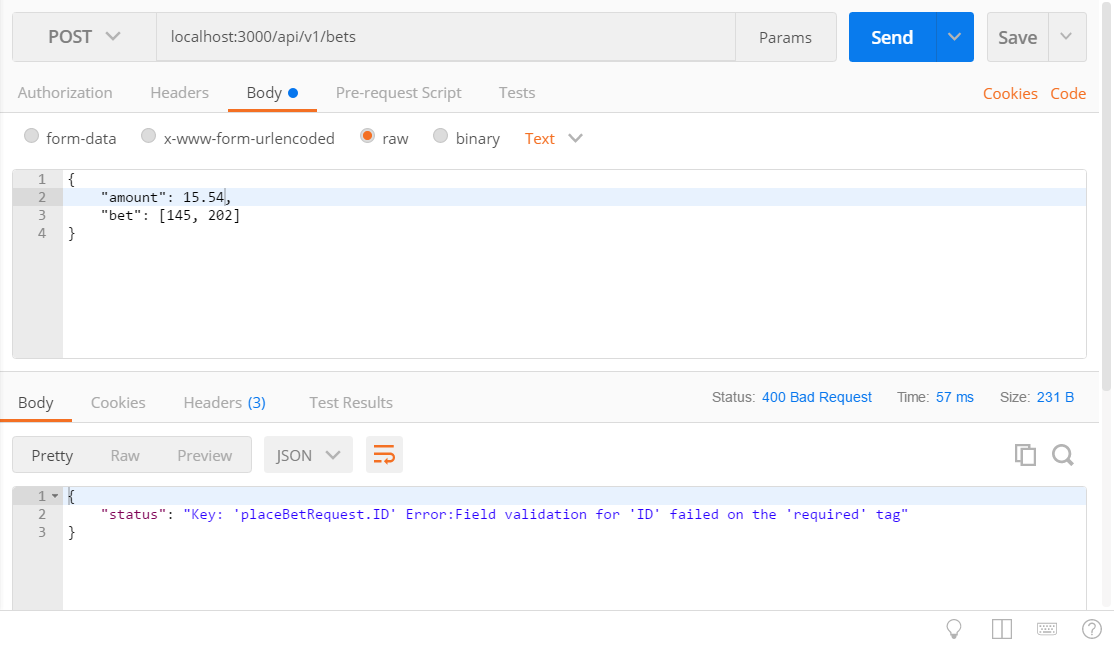Image resolution: width=1114 pixels, height=648 pixels.
Task: Click the Params button
Action: 785,37
